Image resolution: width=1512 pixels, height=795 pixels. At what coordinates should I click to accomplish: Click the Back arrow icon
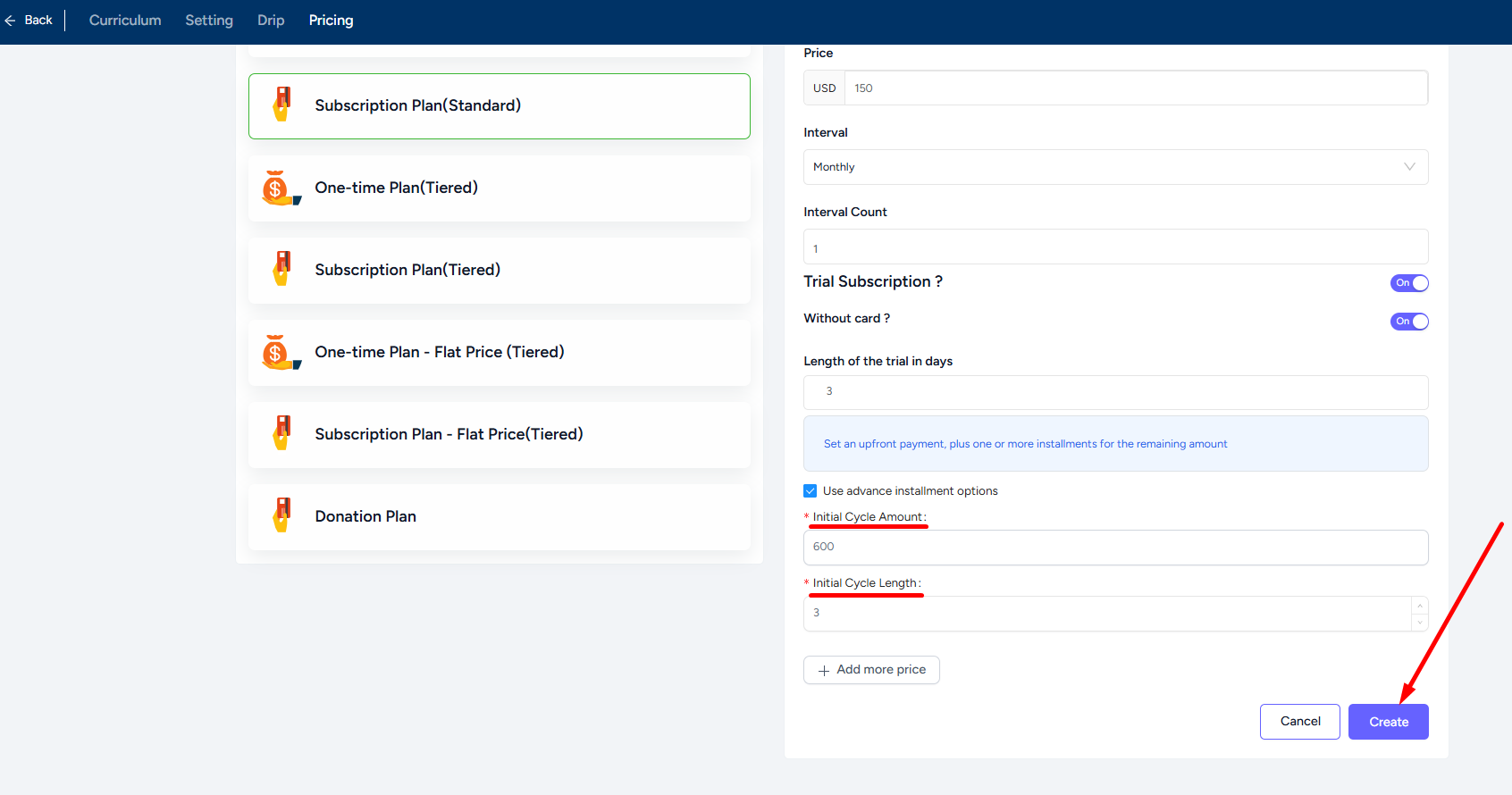[10, 21]
